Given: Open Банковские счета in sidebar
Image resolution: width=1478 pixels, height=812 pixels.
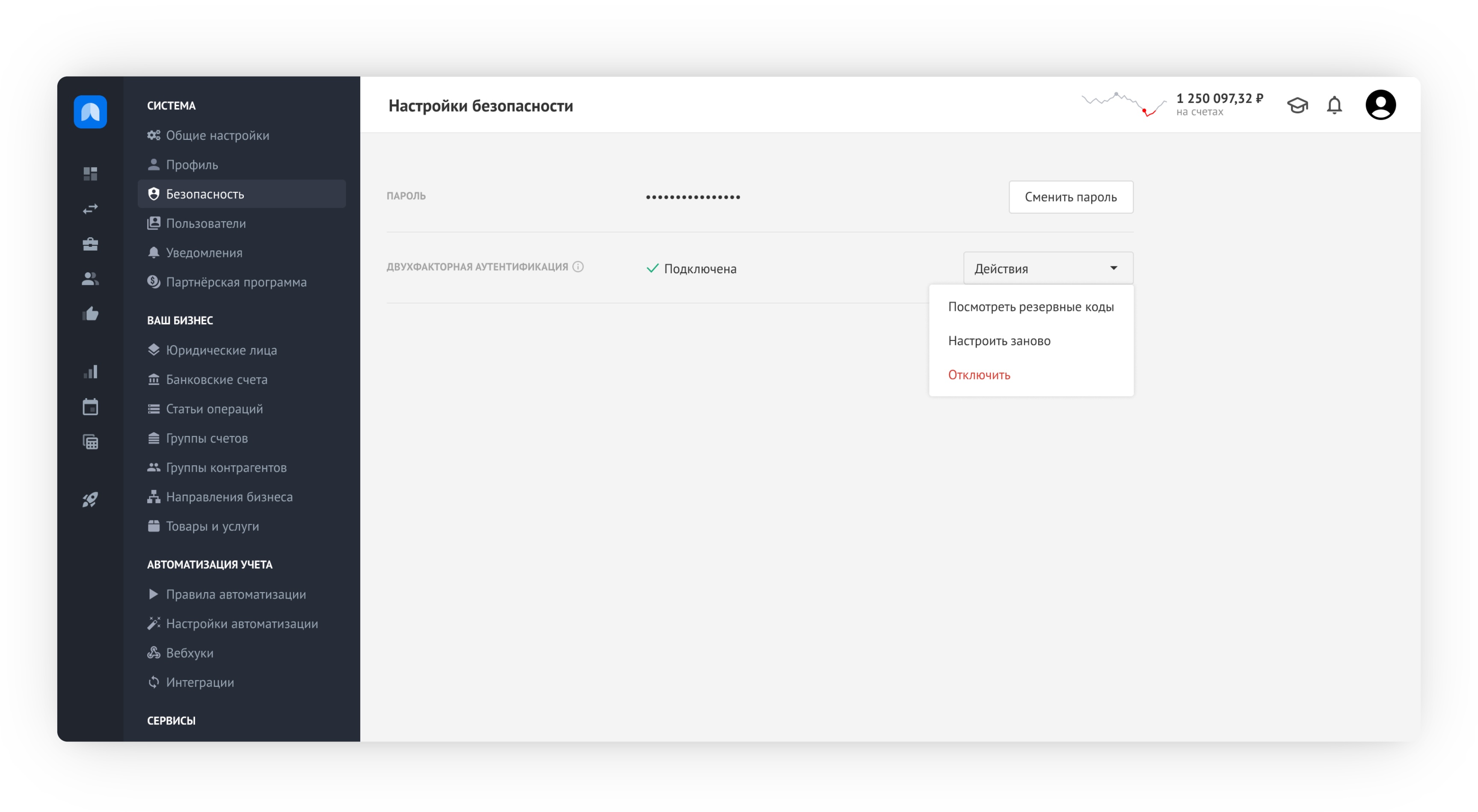Looking at the screenshot, I should pos(242,379).
